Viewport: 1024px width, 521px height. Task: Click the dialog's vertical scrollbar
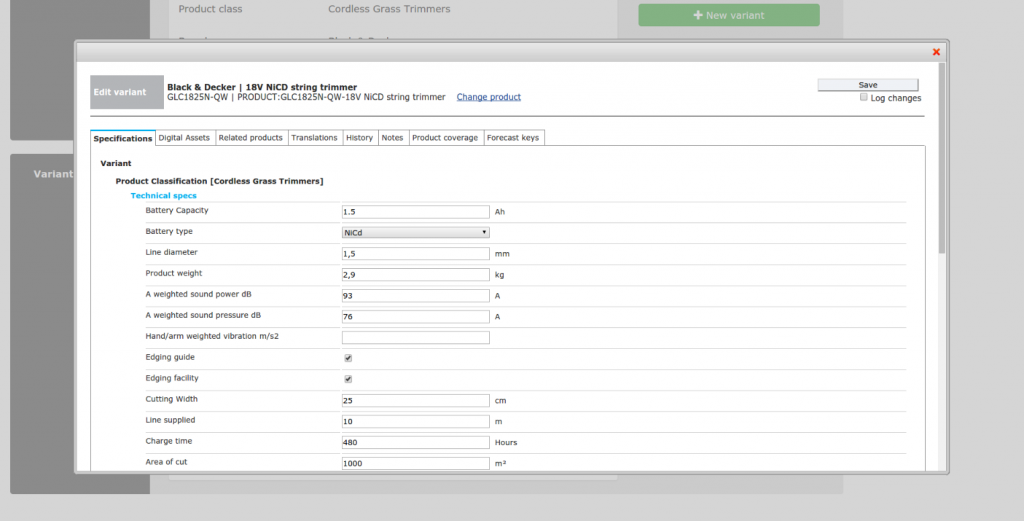coord(941,160)
